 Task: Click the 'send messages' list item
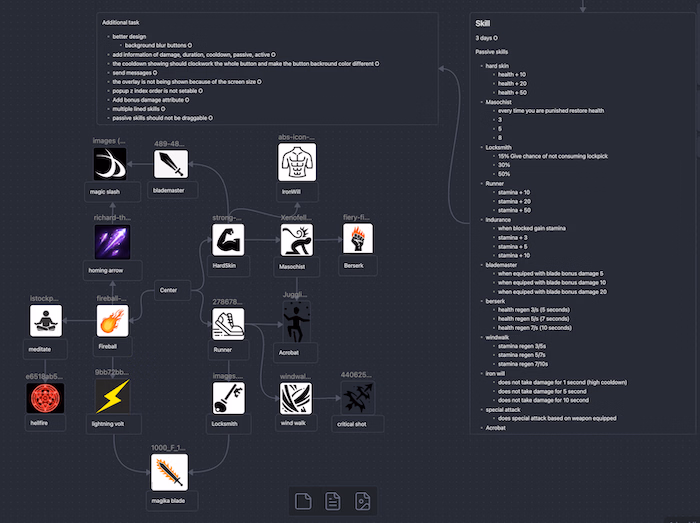134,73
